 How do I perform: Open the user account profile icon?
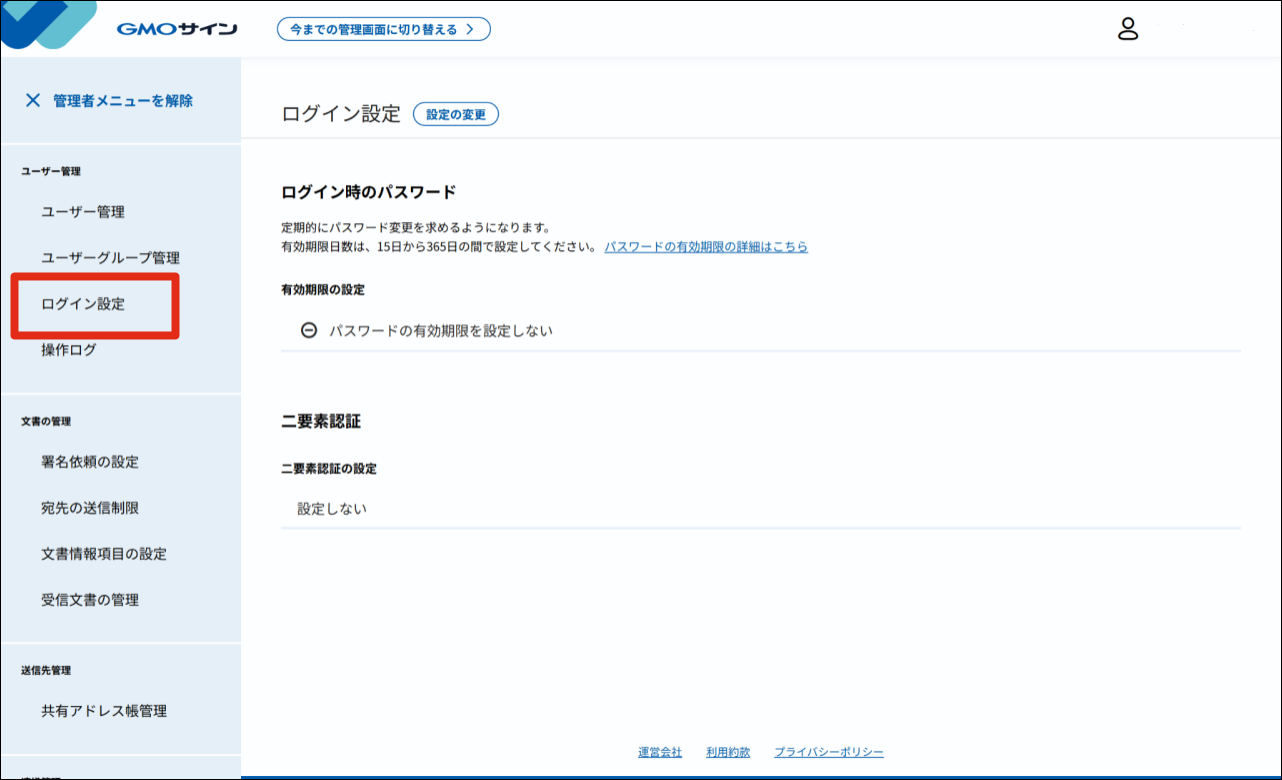(x=1128, y=29)
